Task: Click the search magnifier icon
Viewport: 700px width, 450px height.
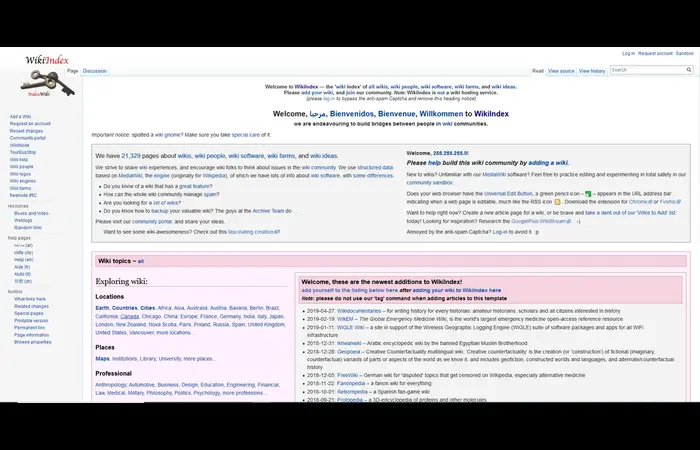Action: coord(689,70)
